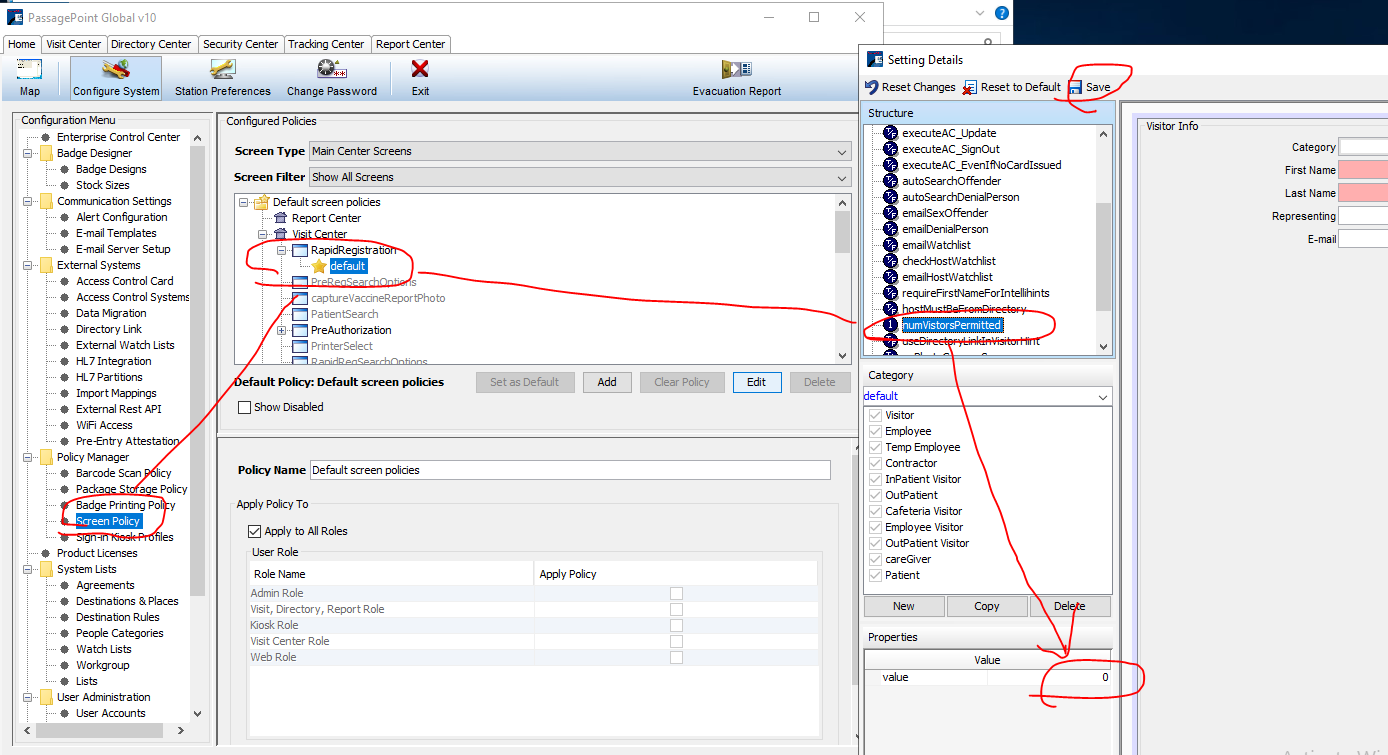This screenshot has height=755, width=1388.
Task: Click the icon beside autoSearchDenialPerson
Action: click(890, 197)
